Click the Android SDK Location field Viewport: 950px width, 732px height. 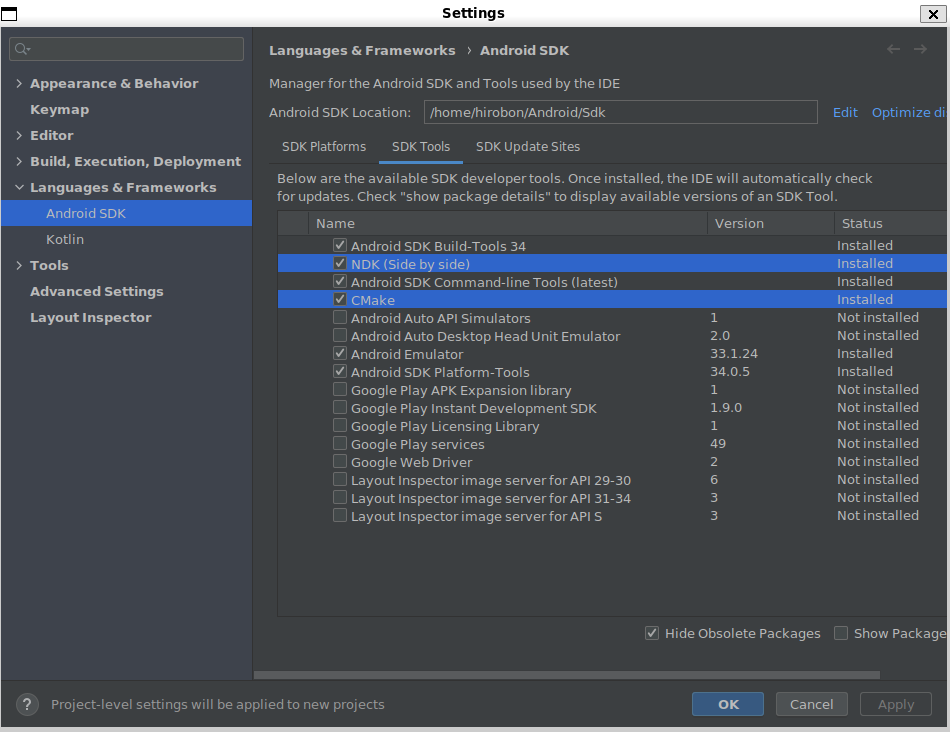click(620, 113)
